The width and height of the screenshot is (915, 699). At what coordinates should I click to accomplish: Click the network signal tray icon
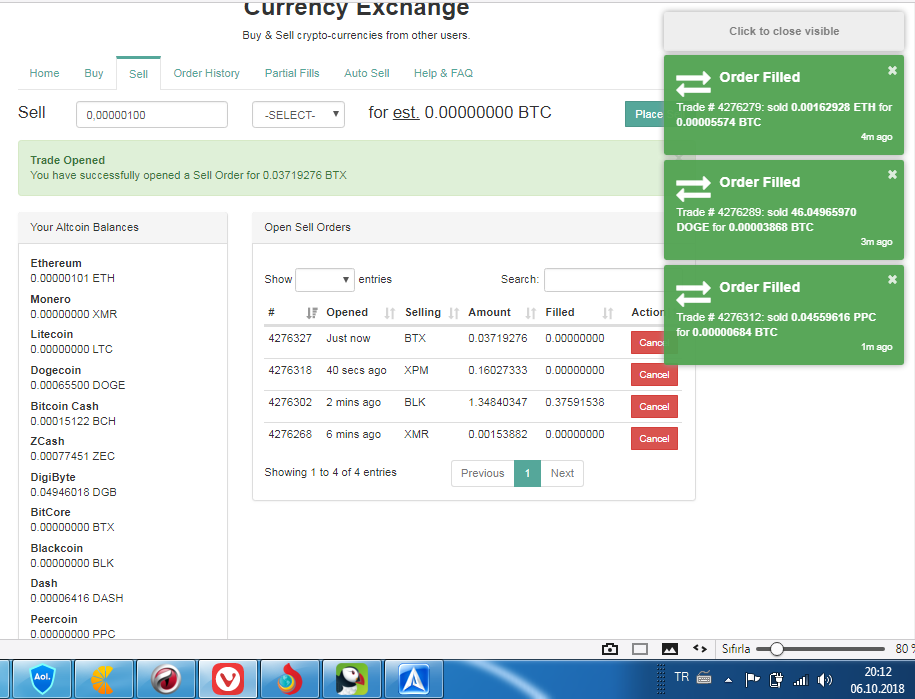click(x=801, y=680)
